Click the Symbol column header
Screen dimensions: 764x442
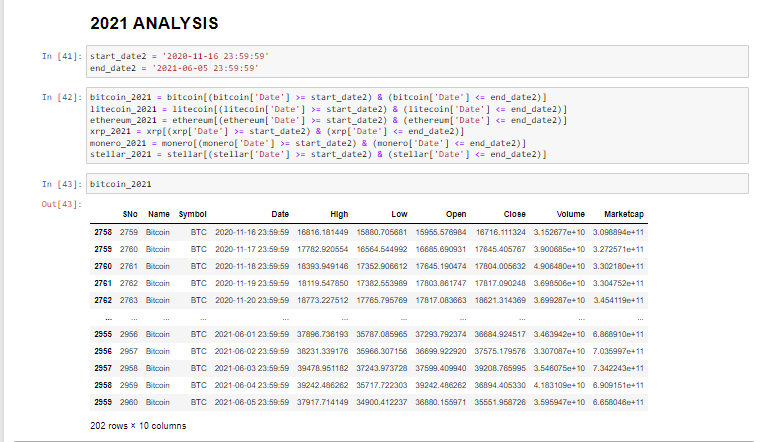pyautogui.click(x=192, y=214)
